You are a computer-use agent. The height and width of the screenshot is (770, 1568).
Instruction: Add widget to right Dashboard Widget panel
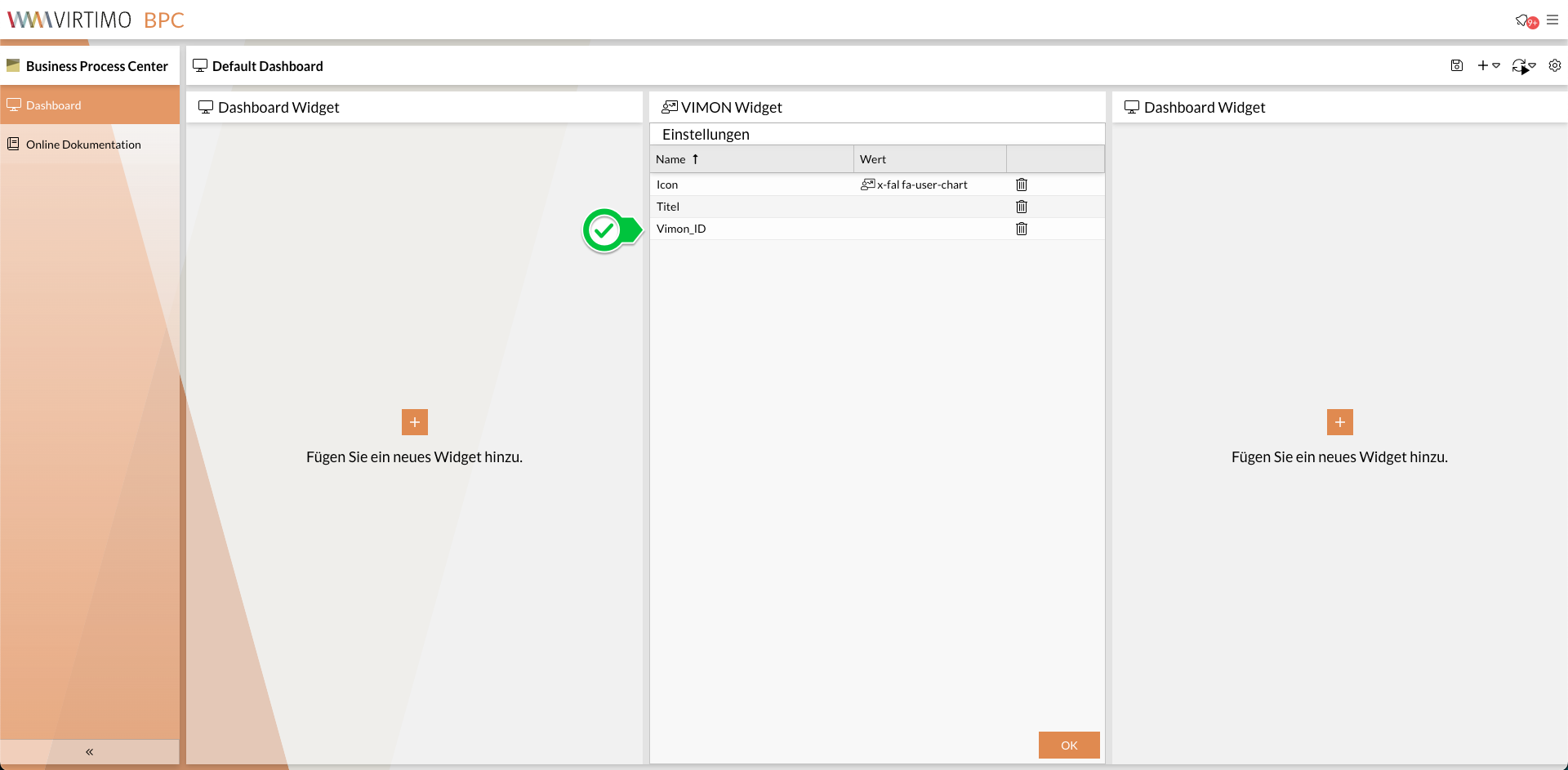(1339, 422)
